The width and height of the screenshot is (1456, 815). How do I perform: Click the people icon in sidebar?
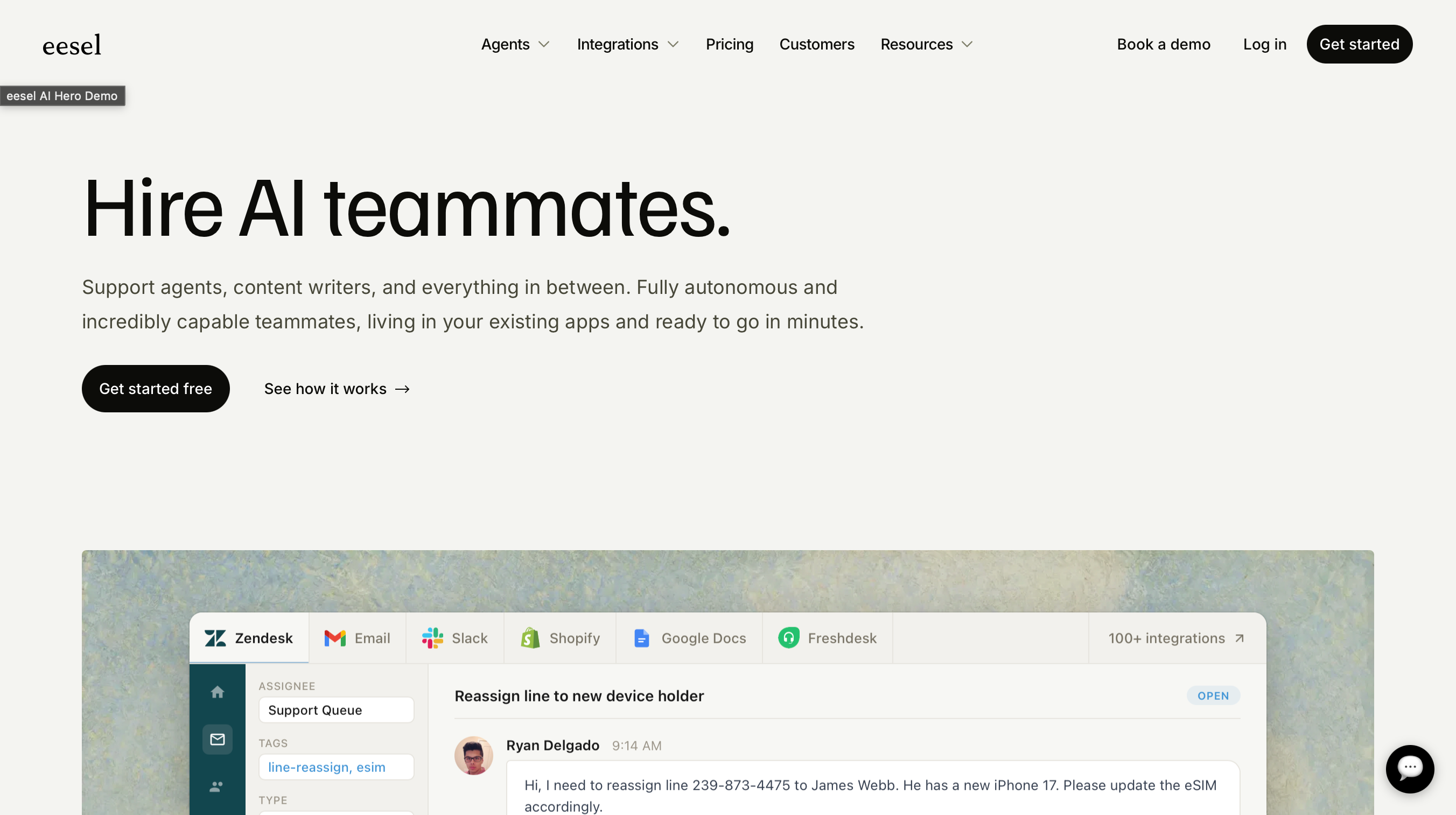pyautogui.click(x=217, y=786)
